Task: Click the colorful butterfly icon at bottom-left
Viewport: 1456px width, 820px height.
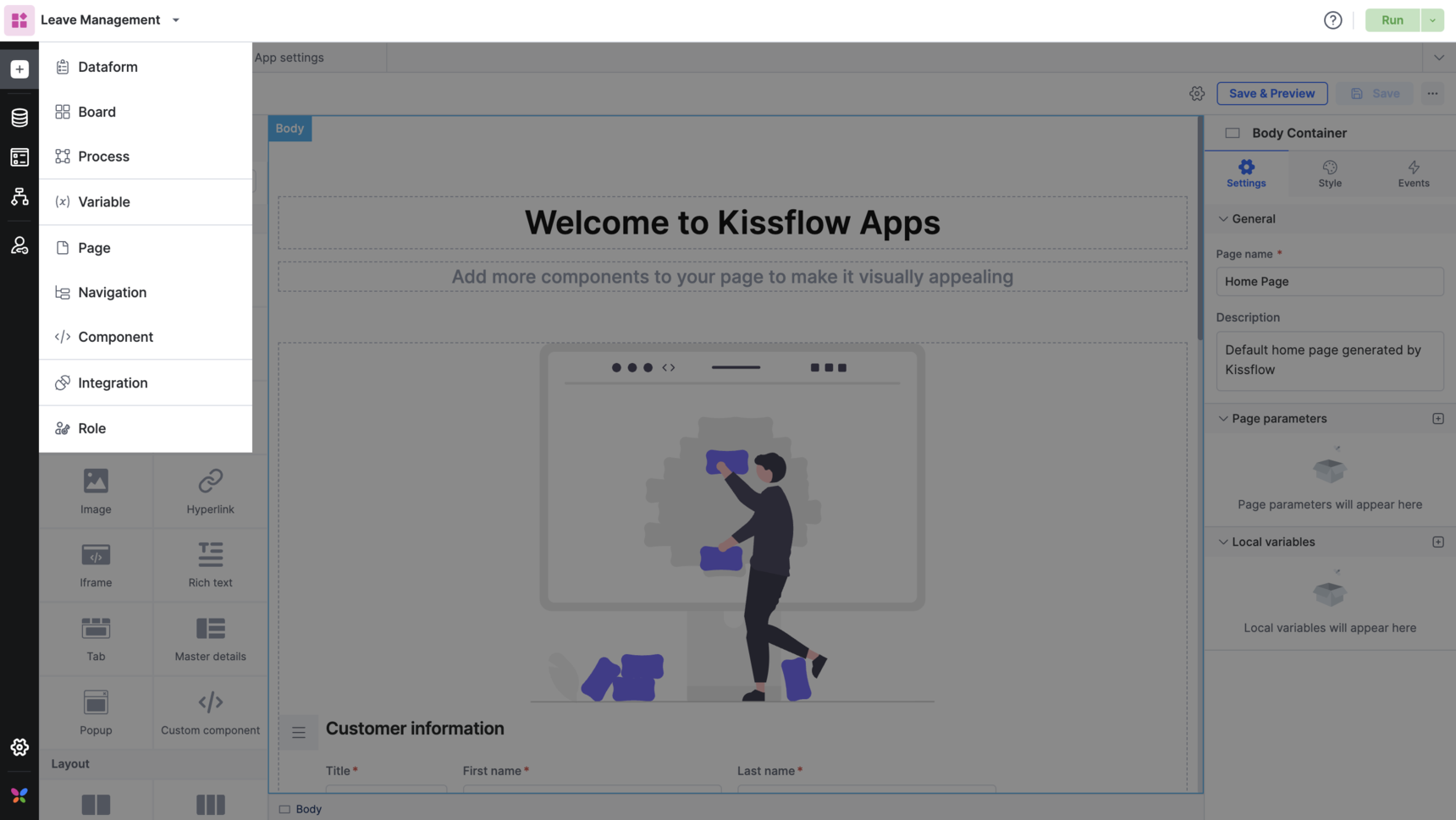Action: click(19, 795)
